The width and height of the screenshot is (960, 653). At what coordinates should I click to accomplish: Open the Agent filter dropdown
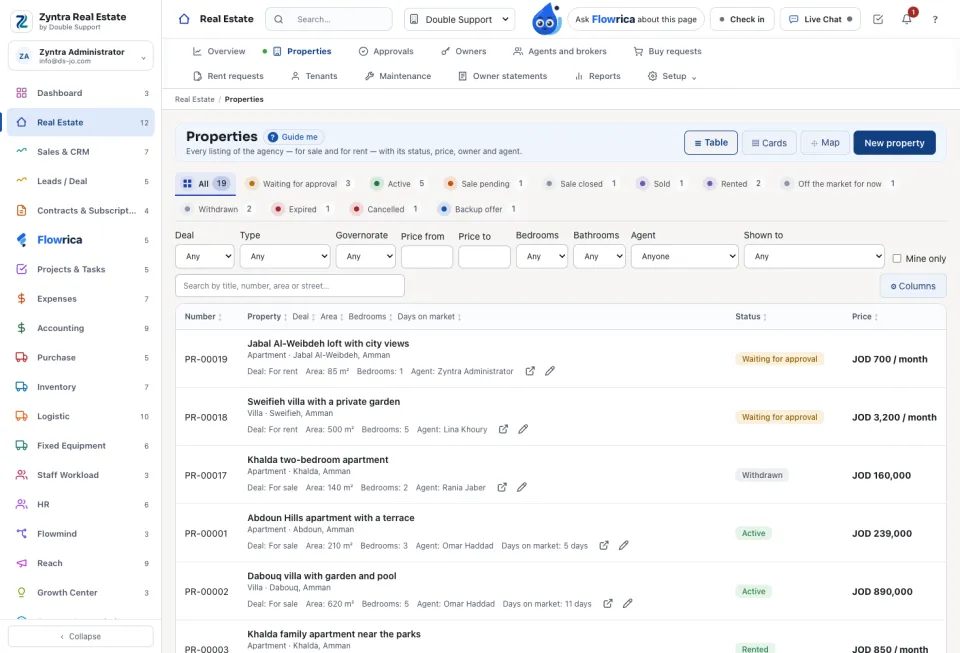684,256
